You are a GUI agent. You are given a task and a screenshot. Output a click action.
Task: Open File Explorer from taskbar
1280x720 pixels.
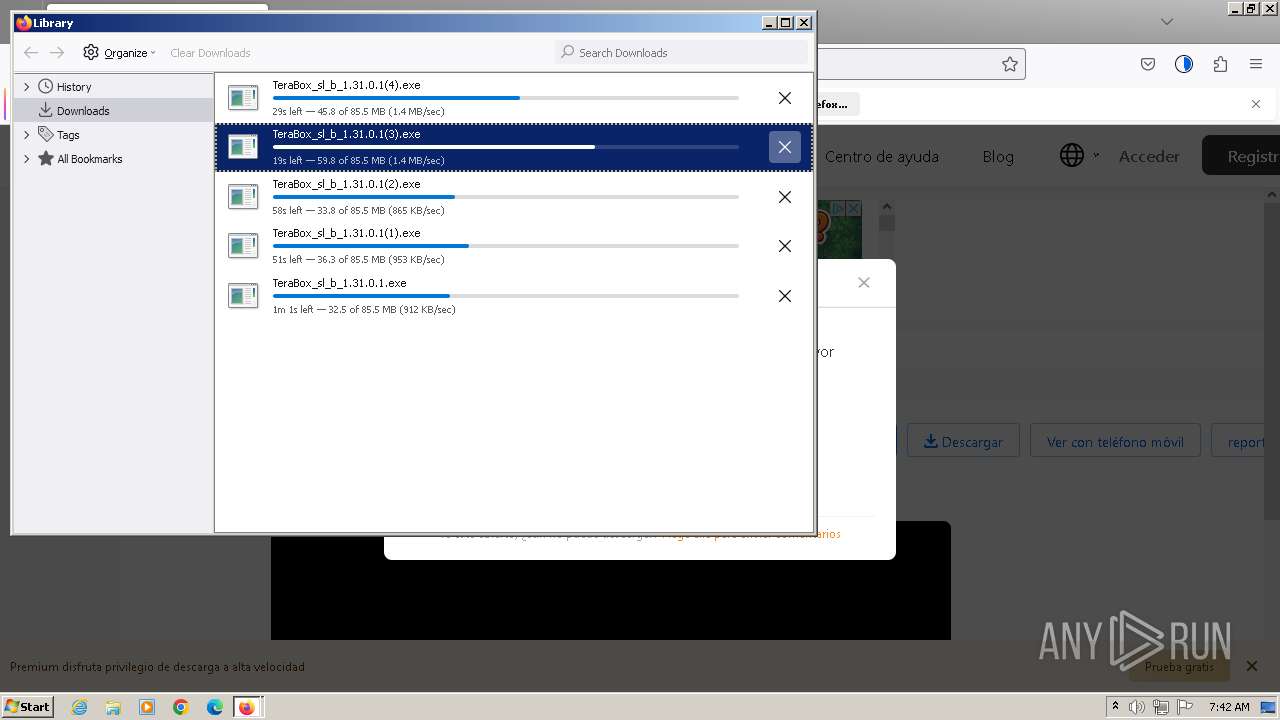click(x=113, y=707)
